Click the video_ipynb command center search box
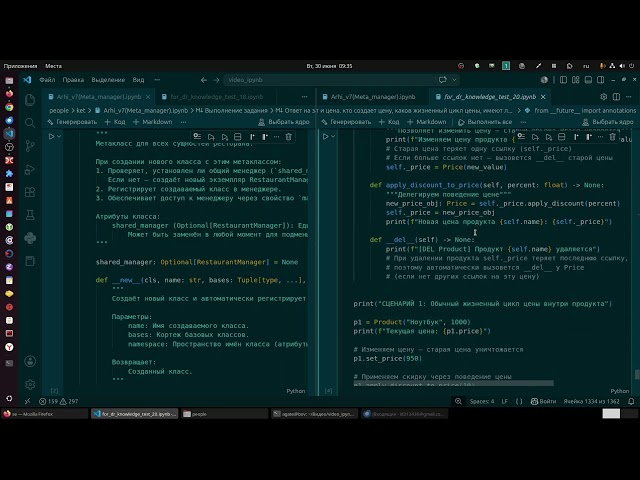The width and height of the screenshot is (640, 480). pos(329,80)
